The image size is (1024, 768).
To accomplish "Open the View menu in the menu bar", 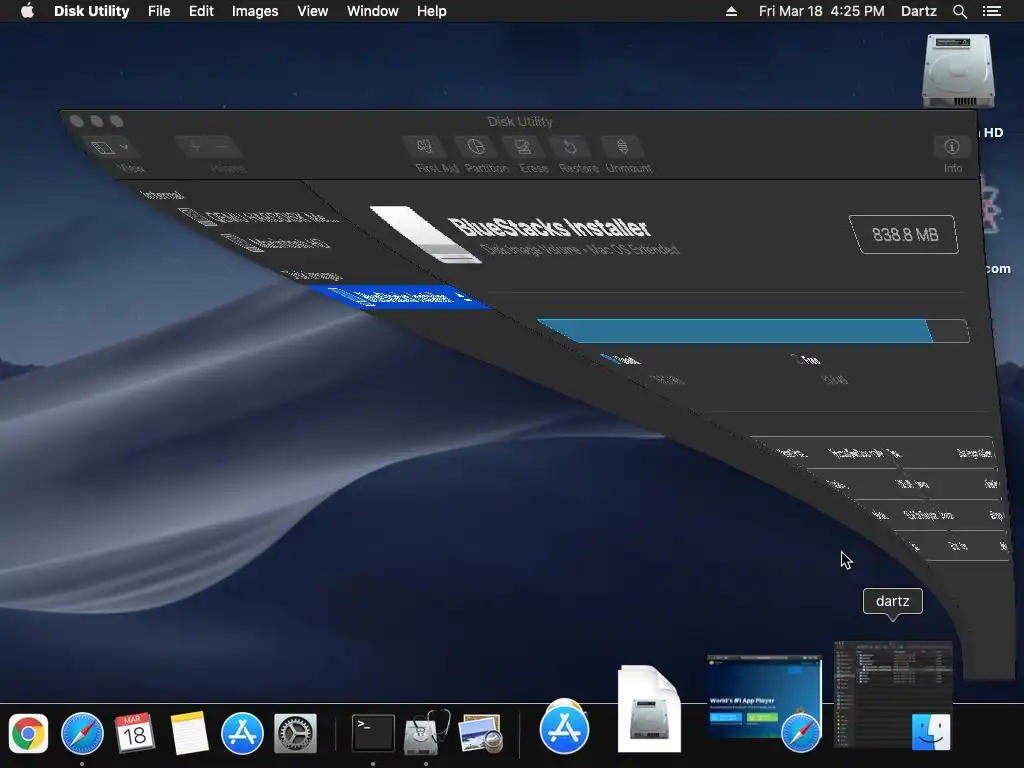I will pyautogui.click(x=312, y=11).
